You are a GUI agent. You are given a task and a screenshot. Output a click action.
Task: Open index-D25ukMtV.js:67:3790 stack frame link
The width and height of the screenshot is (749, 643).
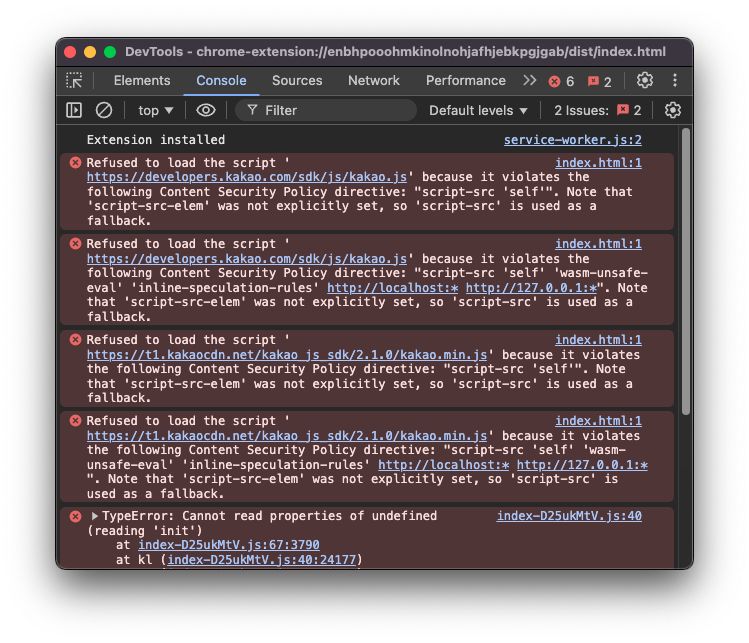point(229,545)
